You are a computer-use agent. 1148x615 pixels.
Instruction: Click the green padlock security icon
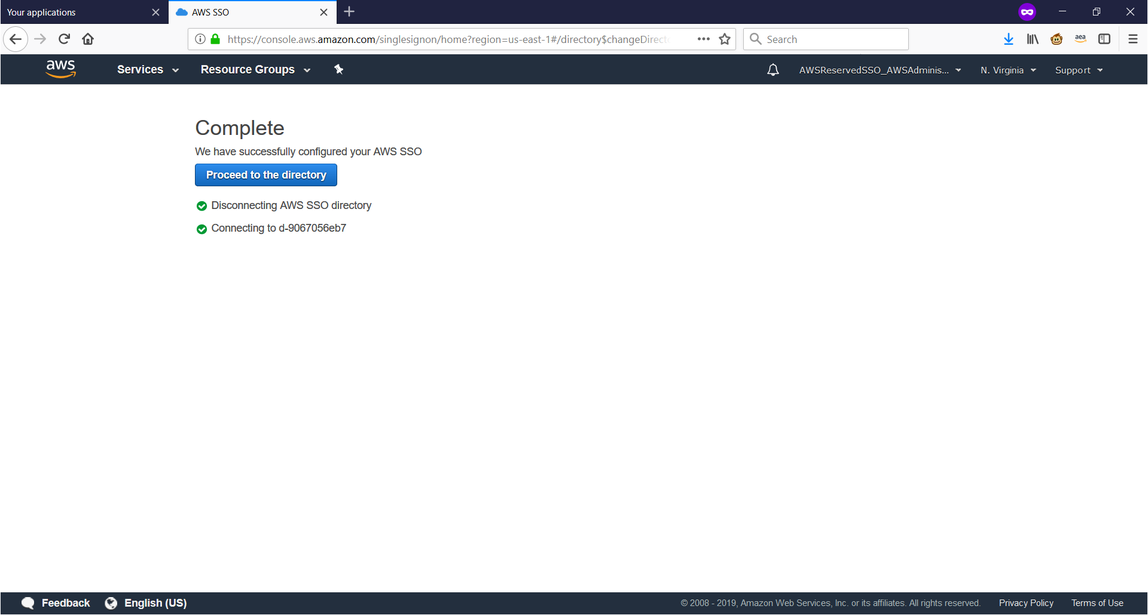pyautogui.click(x=215, y=40)
